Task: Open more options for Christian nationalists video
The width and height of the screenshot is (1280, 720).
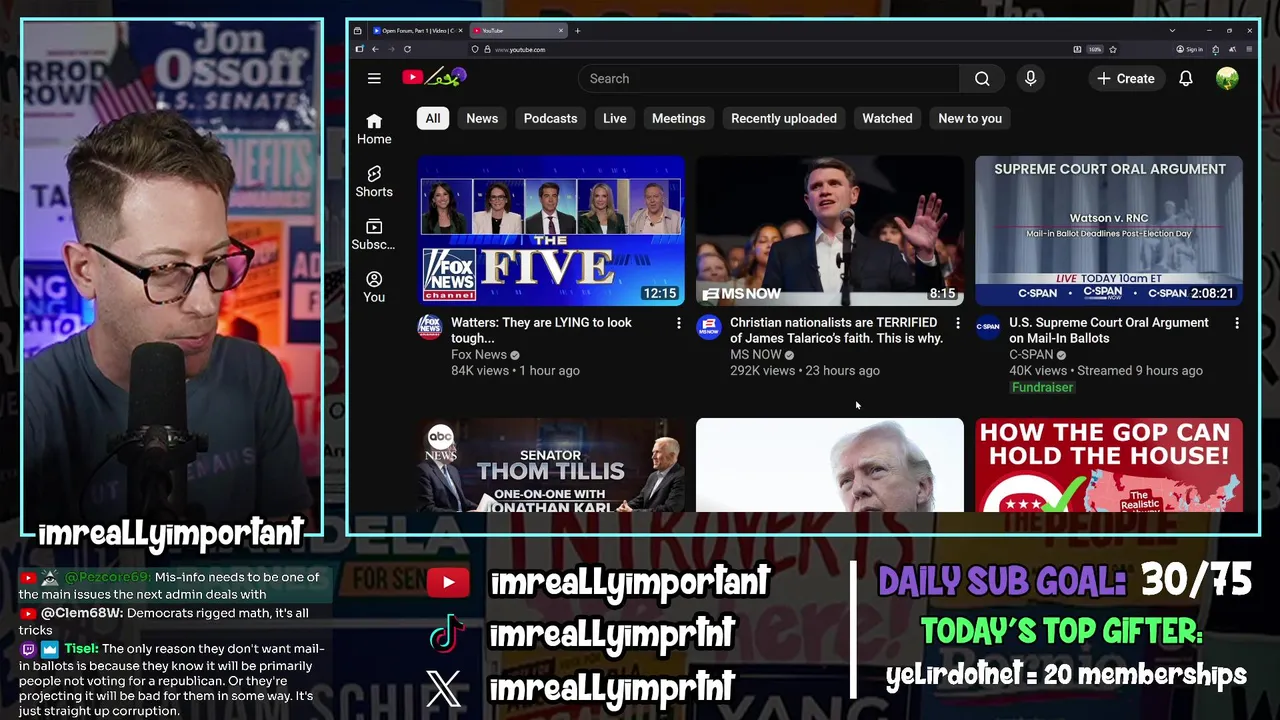Action: pos(957,323)
